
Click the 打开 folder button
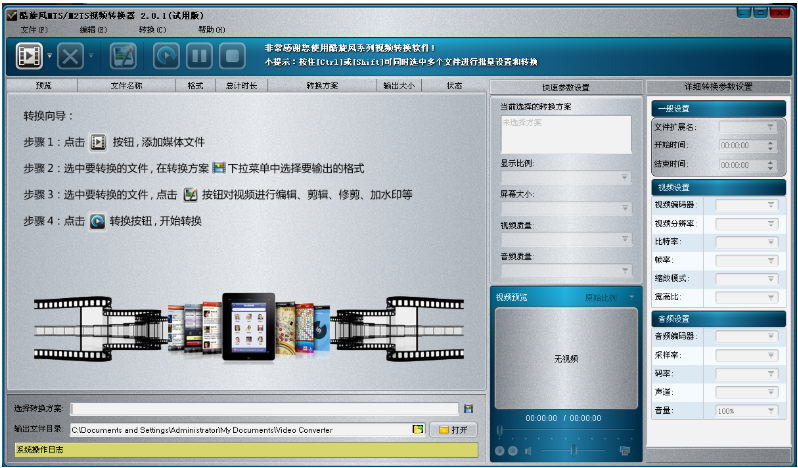[x=453, y=430]
